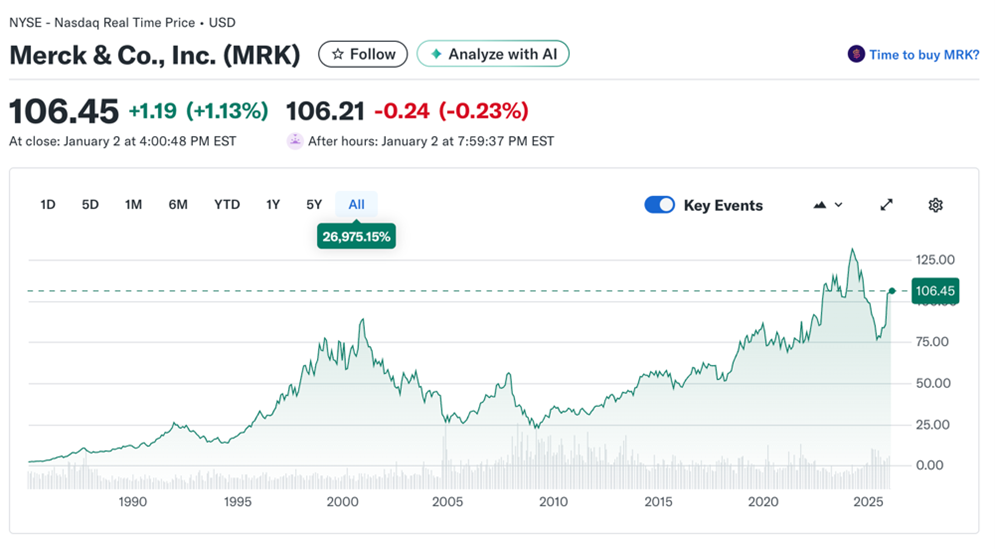Image resolution: width=995 pixels, height=549 pixels.
Task: Open full screen chart with expand arrows icon
Action: (886, 205)
